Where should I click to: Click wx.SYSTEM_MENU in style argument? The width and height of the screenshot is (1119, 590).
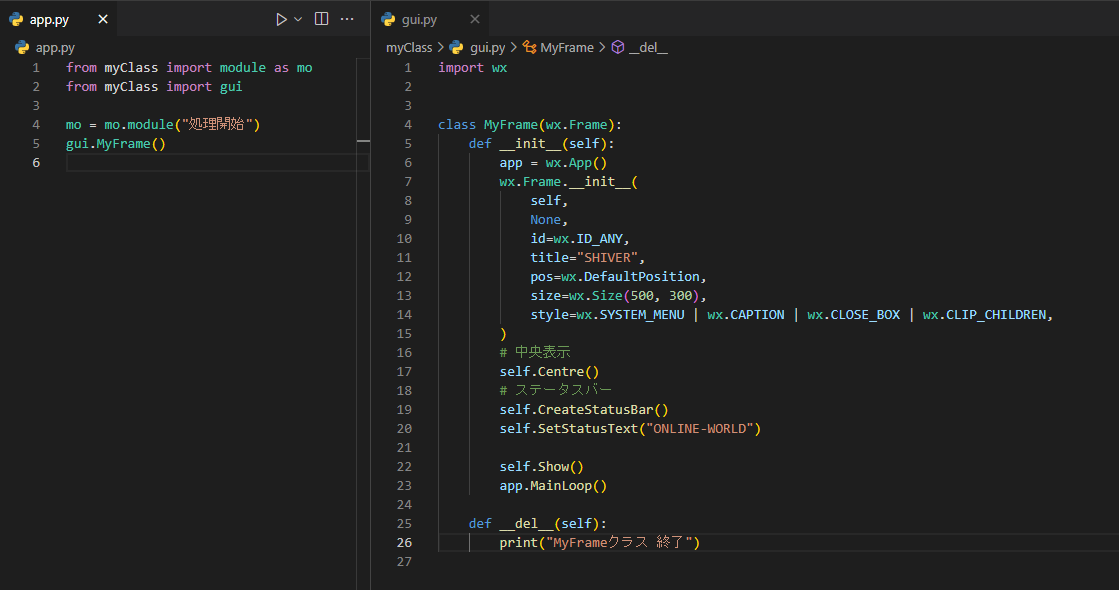click(630, 315)
